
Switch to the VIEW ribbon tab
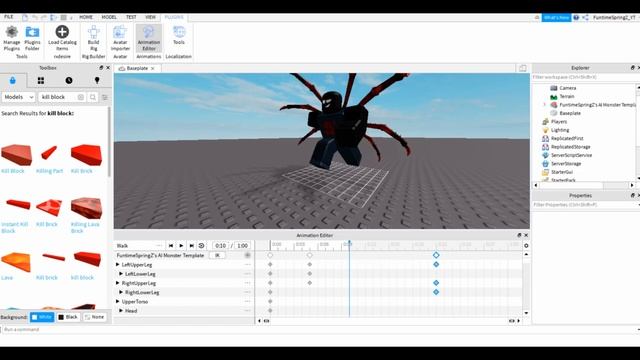[x=151, y=17]
